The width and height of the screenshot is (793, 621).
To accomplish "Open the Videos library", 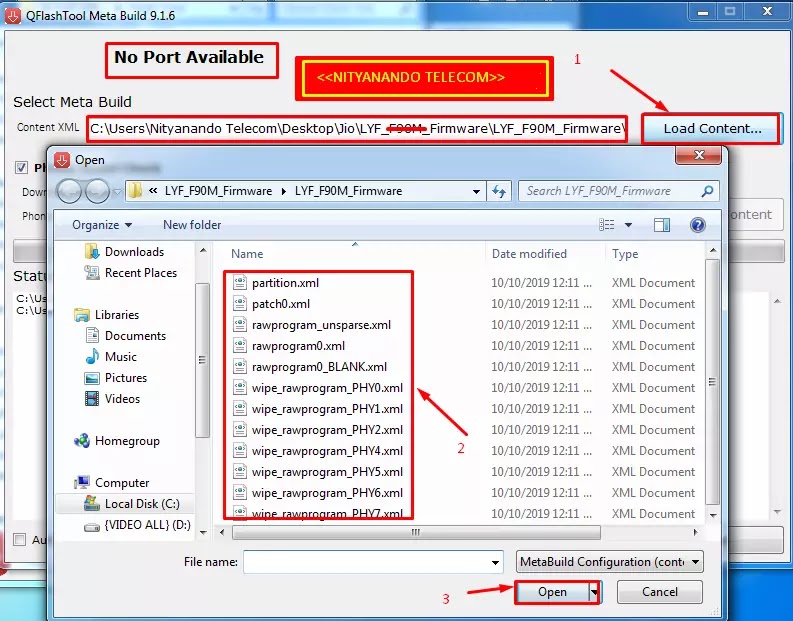I will click(122, 398).
